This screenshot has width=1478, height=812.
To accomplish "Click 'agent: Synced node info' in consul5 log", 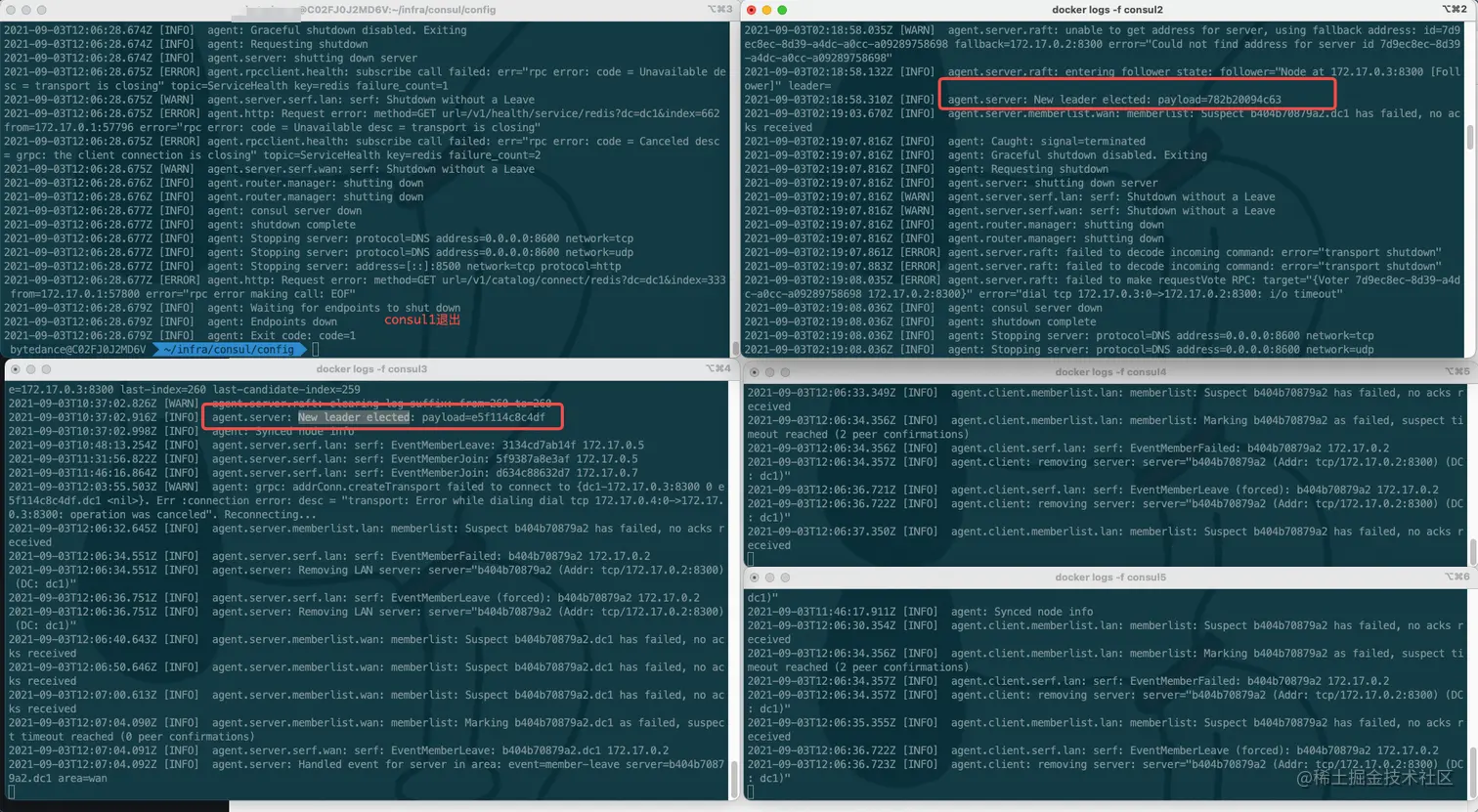I will [x=1022, y=612].
